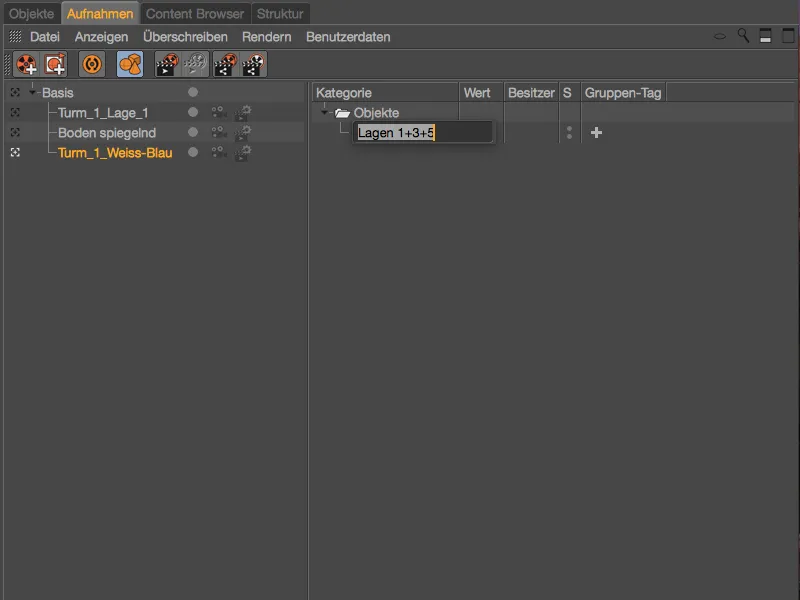Toggle the grey dot beside Turm_1_Lage_1
This screenshot has height=600, width=800.
point(193,112)
